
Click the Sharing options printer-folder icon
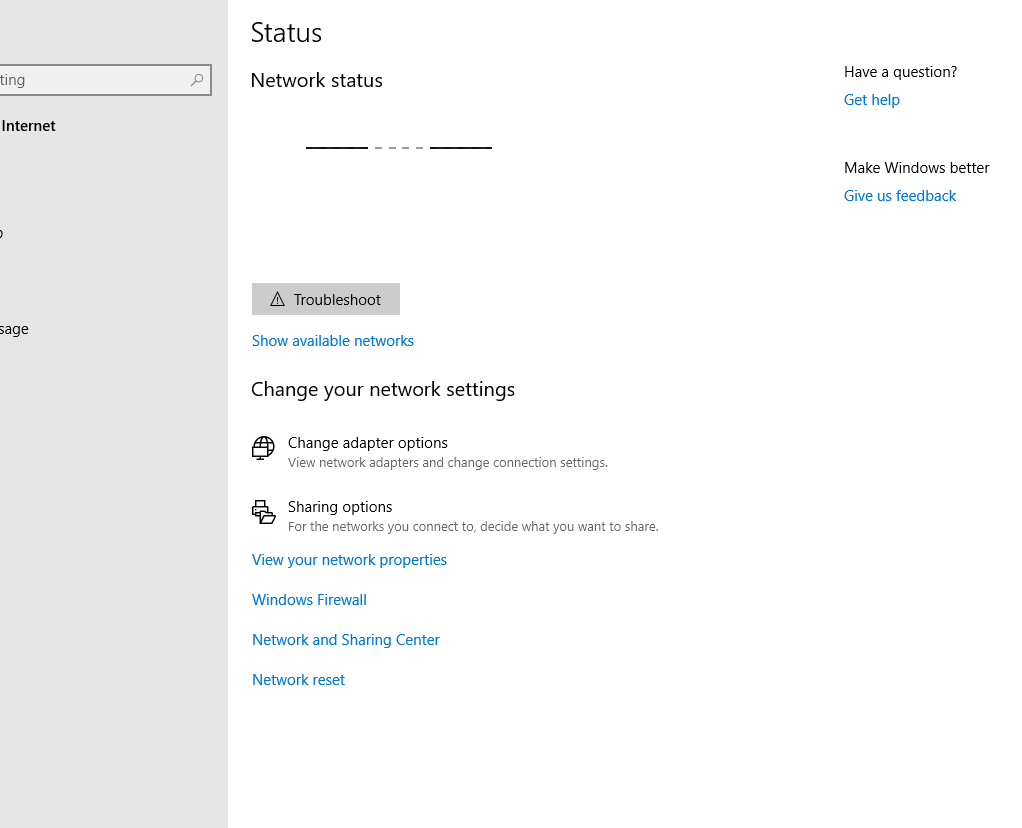click(x=263, y=512)
